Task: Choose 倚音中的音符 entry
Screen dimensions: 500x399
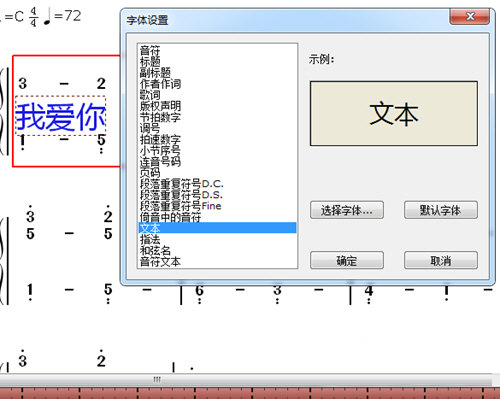Action: click(217, 217)
